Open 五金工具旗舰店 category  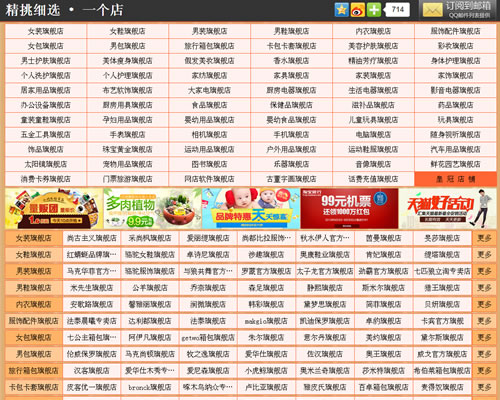[x=46, y=135]
